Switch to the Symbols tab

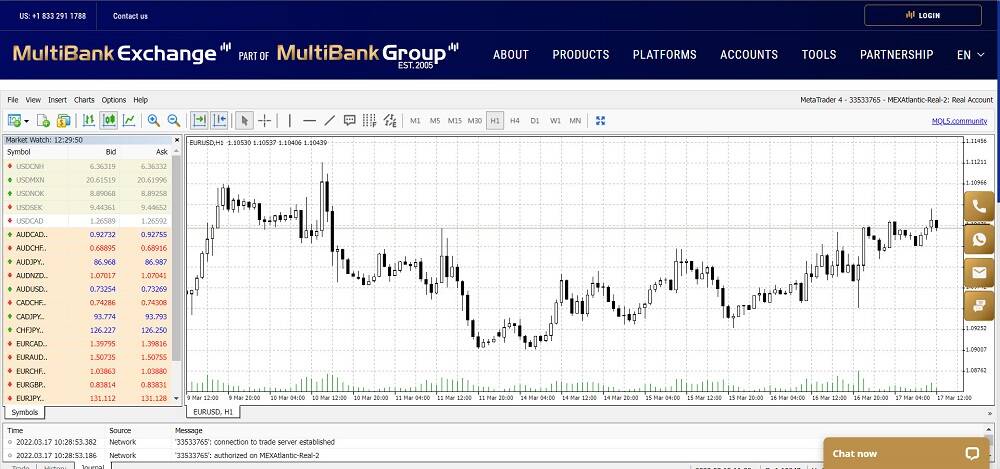click(x=25, y=412)
